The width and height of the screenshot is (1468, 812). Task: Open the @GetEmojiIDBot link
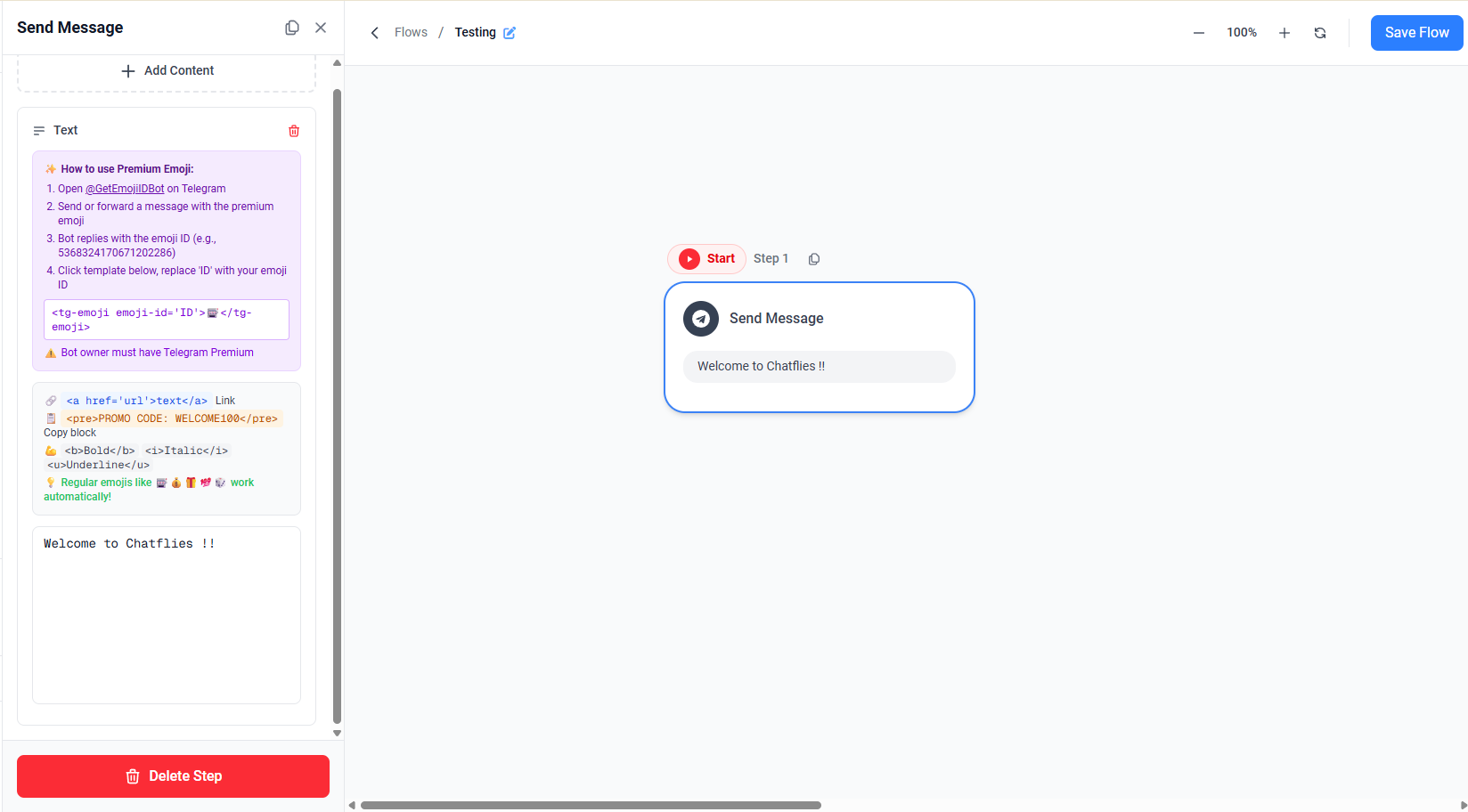tap(125, 189)
